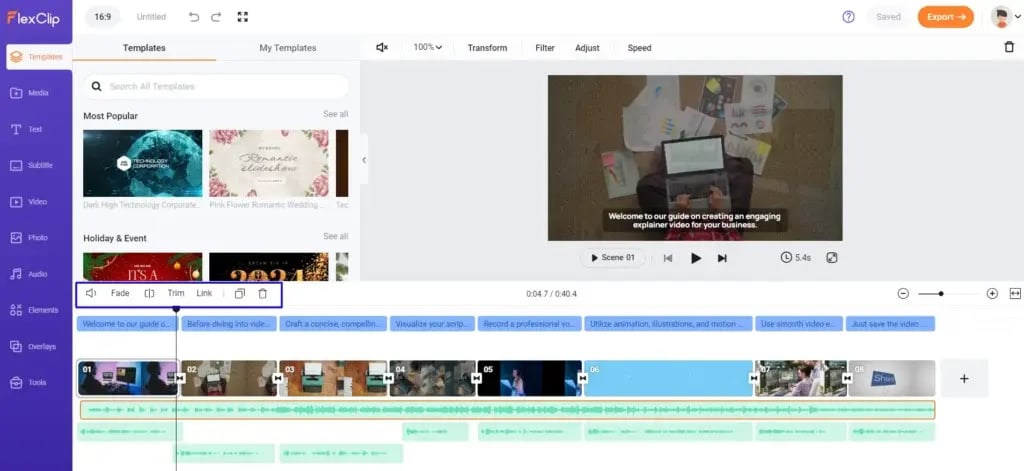Switch to the My Templates tab

click(x=287, y=48)
